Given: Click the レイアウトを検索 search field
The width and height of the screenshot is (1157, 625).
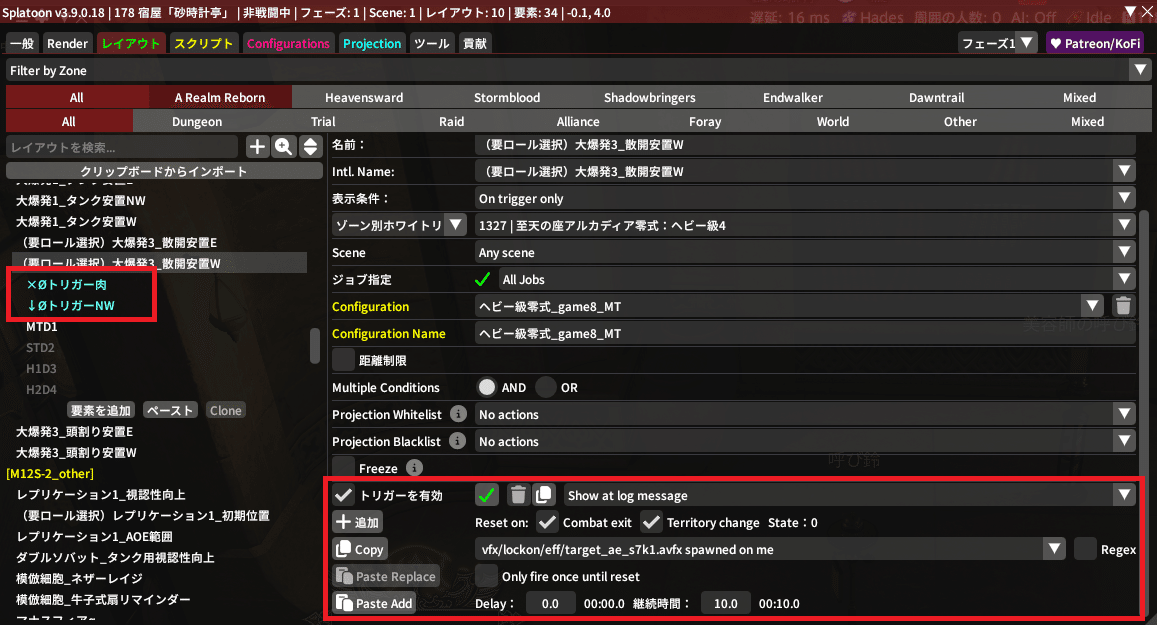Looking at the screenshot, I should [123, 147].
